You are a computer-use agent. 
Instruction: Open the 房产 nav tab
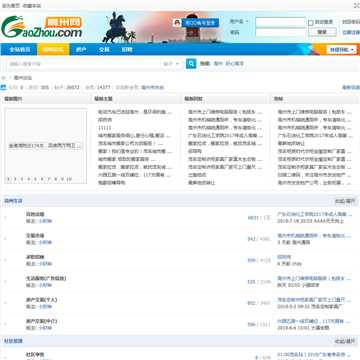pyautogui.click(x=81, y=49)
